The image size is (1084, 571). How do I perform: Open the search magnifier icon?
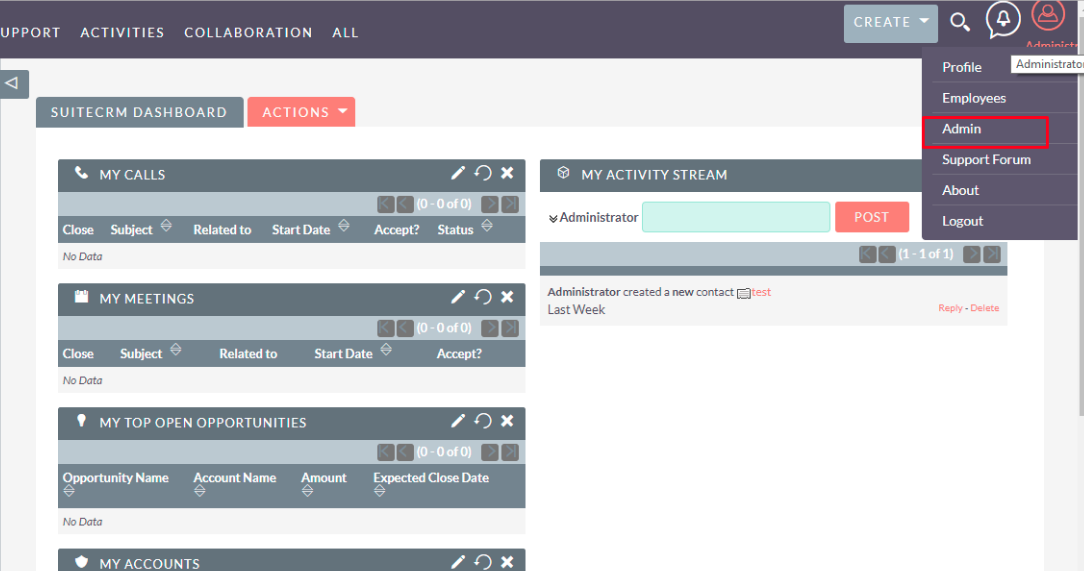[x=959, y=22]
